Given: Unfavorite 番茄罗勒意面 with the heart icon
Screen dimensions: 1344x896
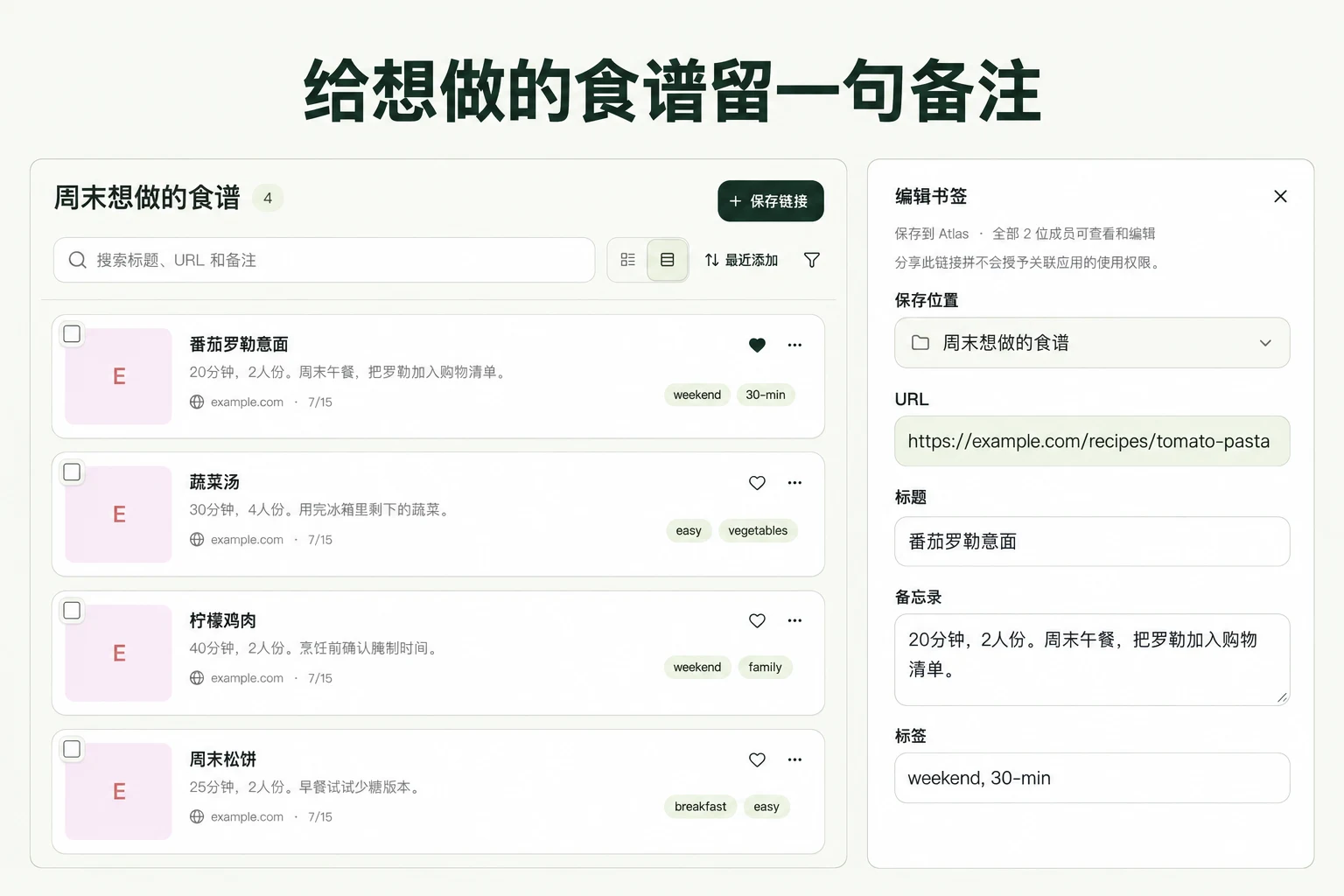Looking at the screenshot, I should point(758,345).
